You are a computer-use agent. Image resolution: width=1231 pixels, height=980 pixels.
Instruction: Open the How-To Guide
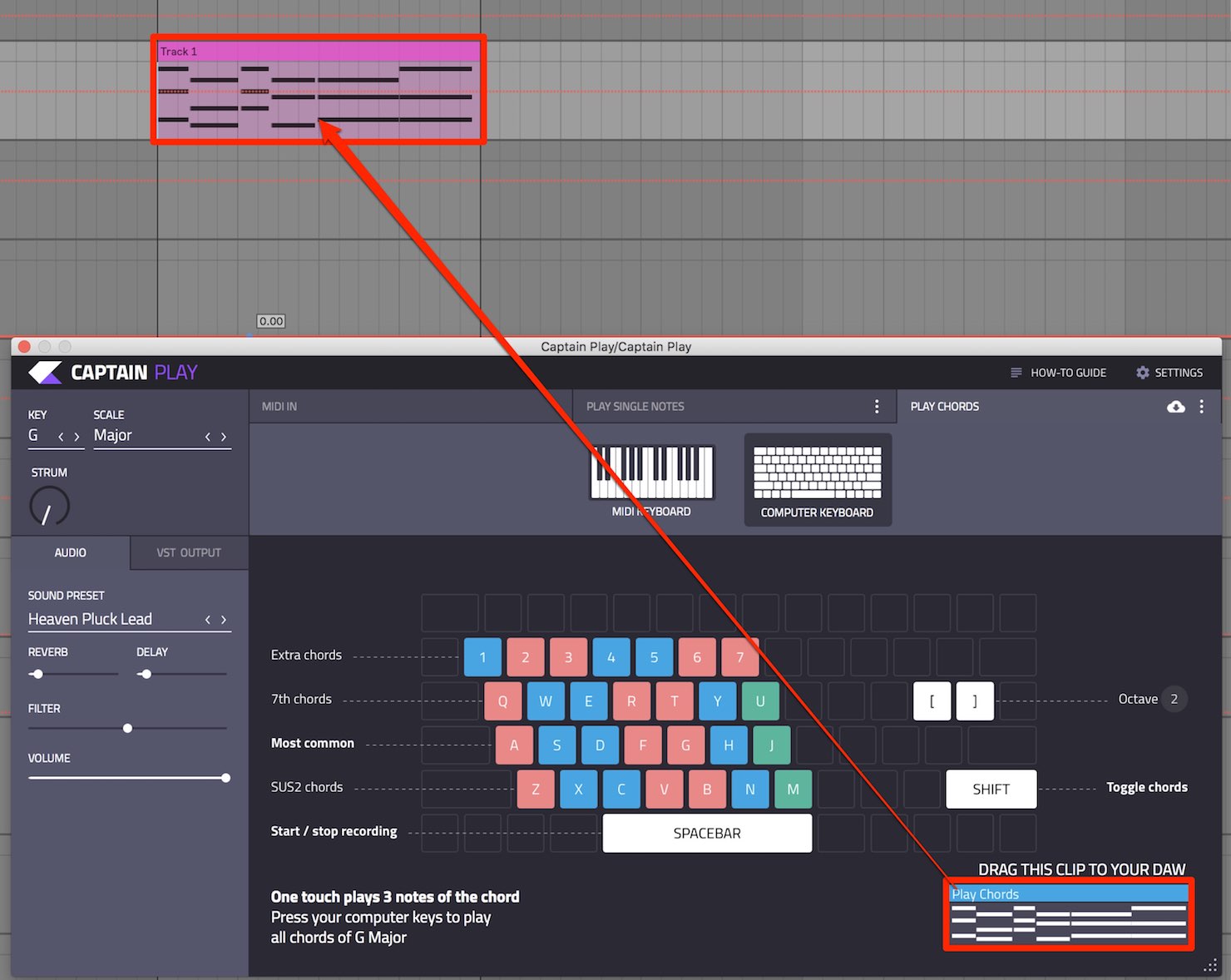click(1059, 373)
